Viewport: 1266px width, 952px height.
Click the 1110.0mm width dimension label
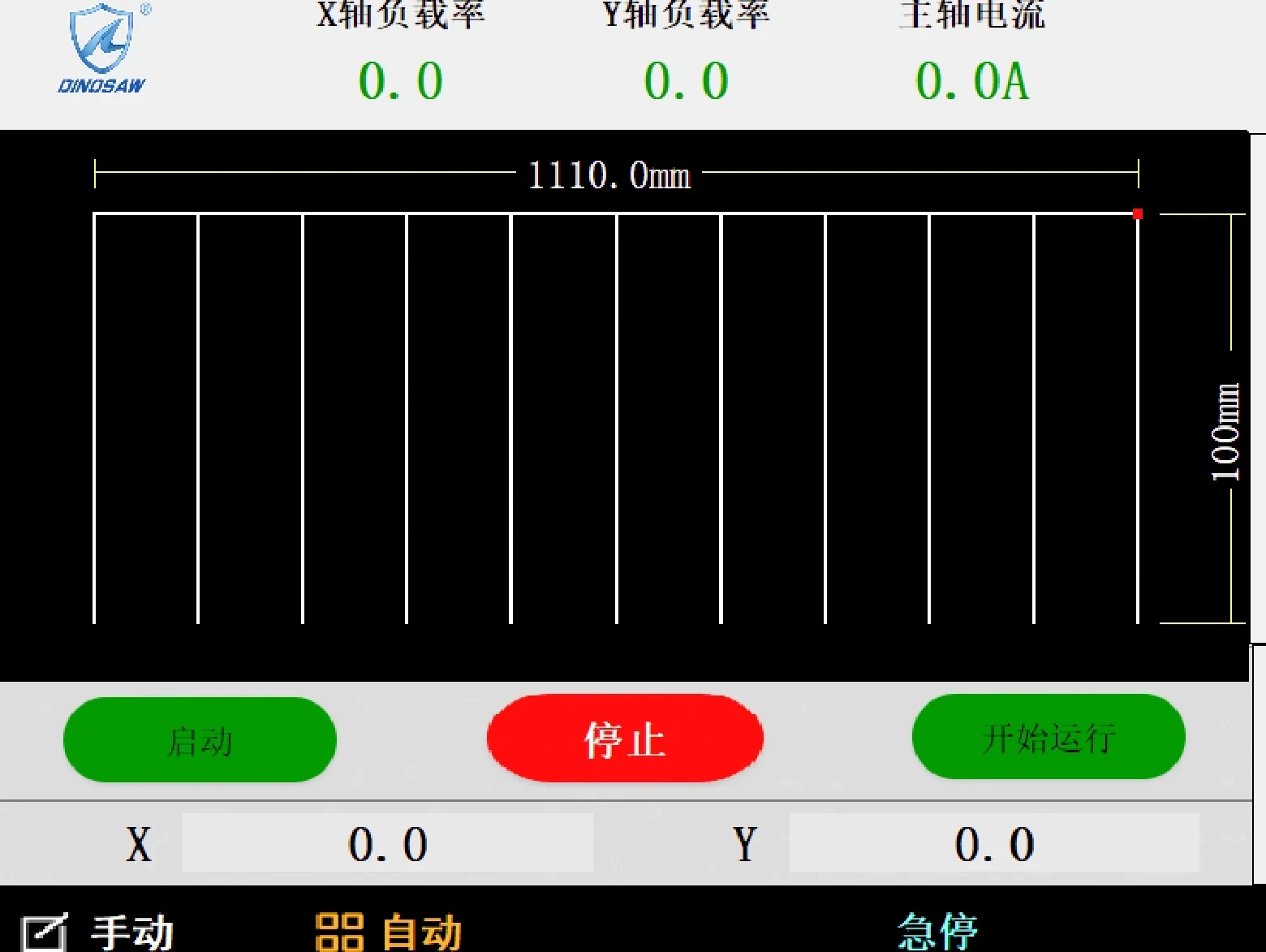pyautogui.click(x=609, y=175)
